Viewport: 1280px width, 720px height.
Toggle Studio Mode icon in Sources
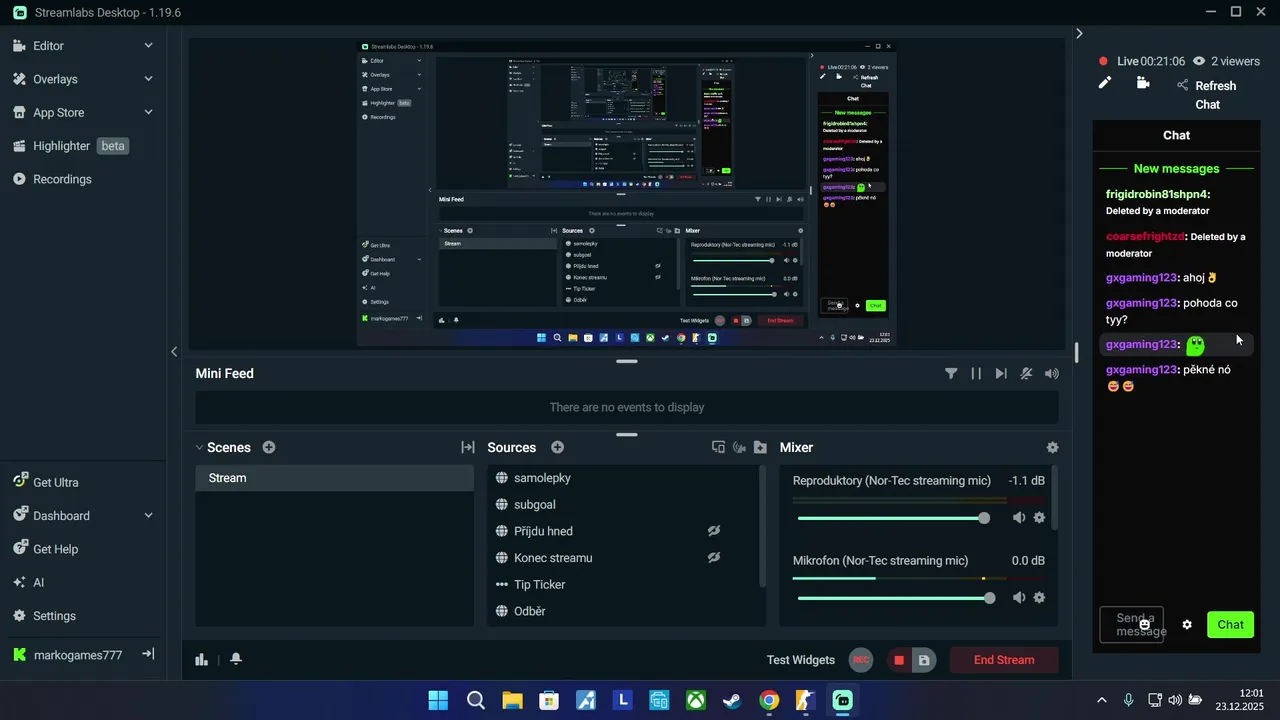tap(718, 448)
